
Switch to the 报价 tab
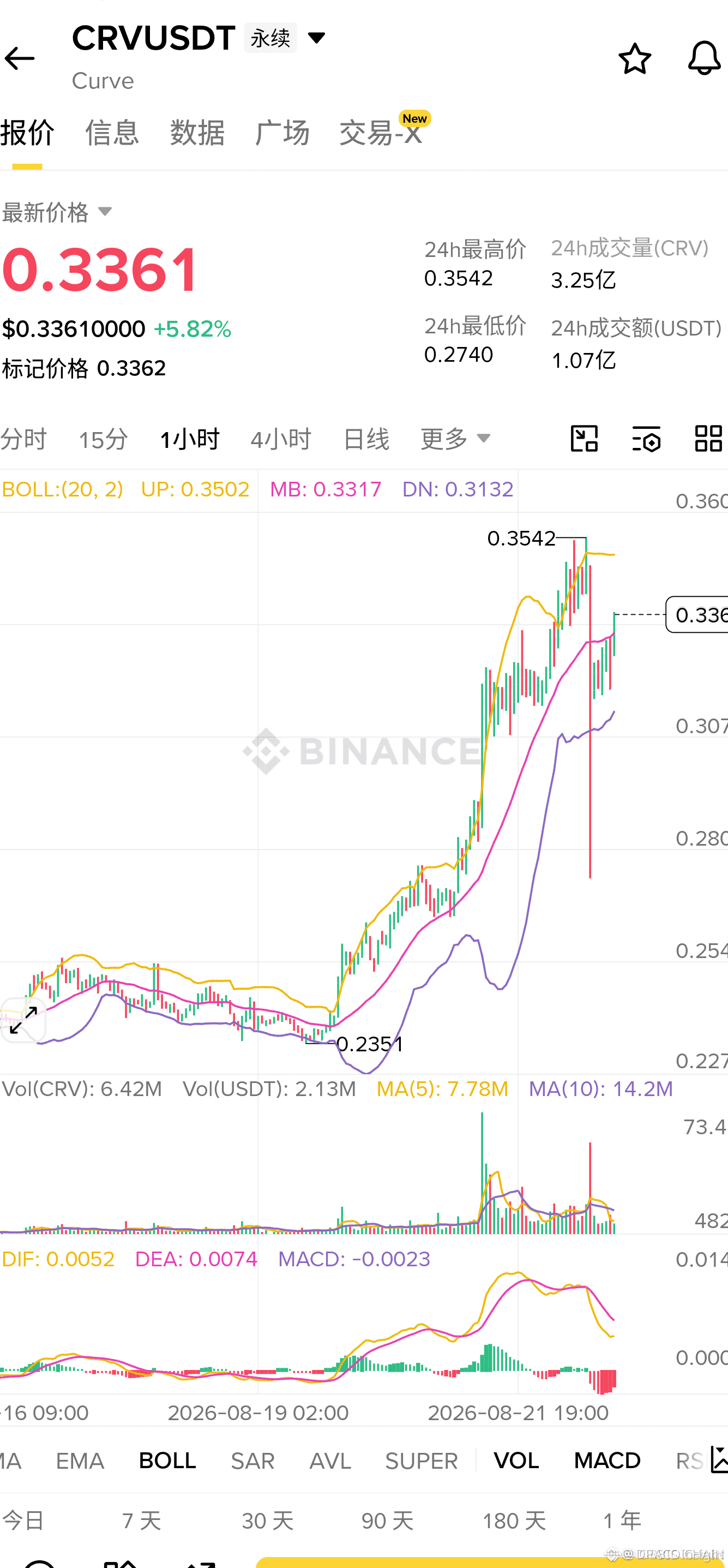click(x=27, y=133)
